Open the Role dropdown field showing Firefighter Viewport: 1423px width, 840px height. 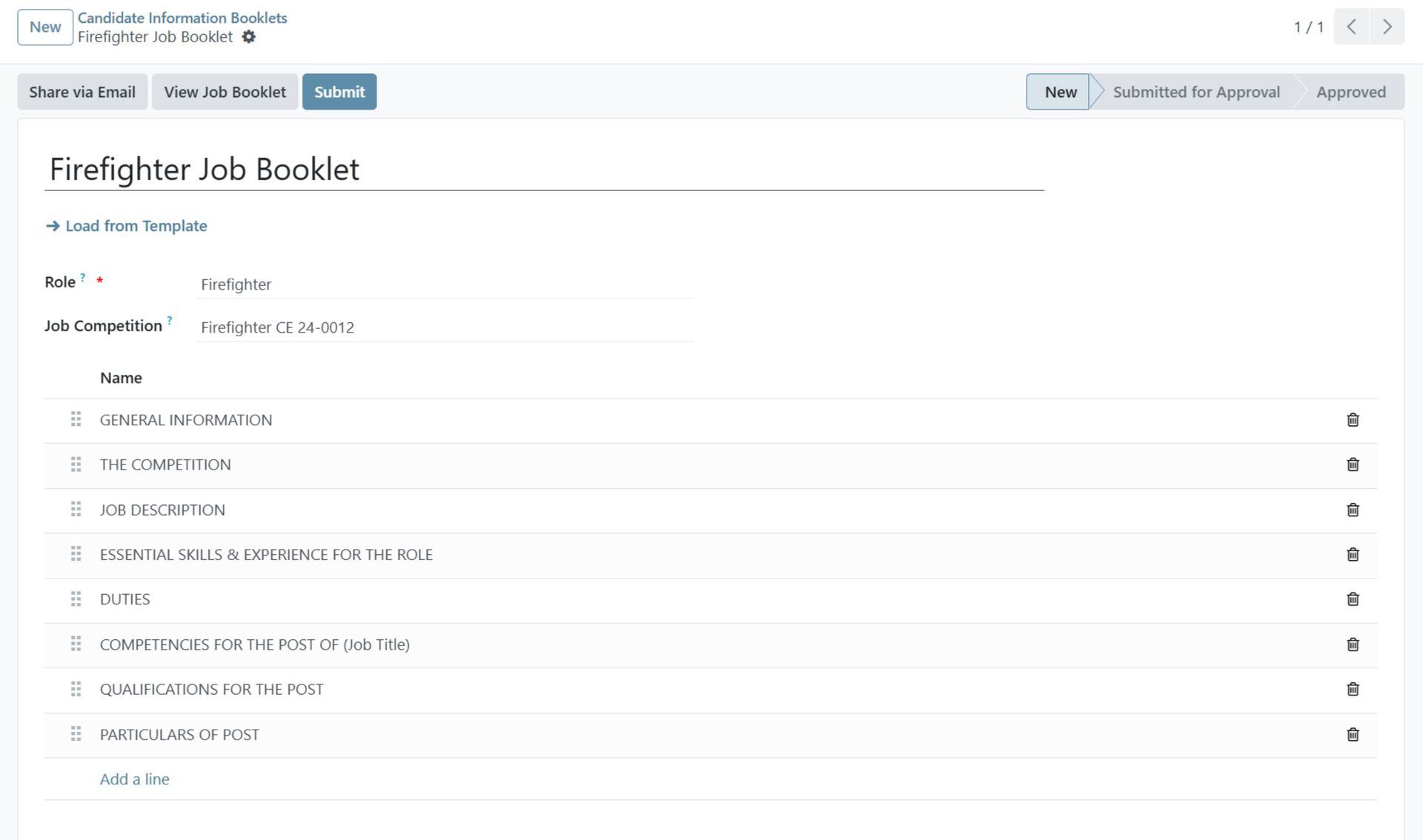tap(445, 284)
